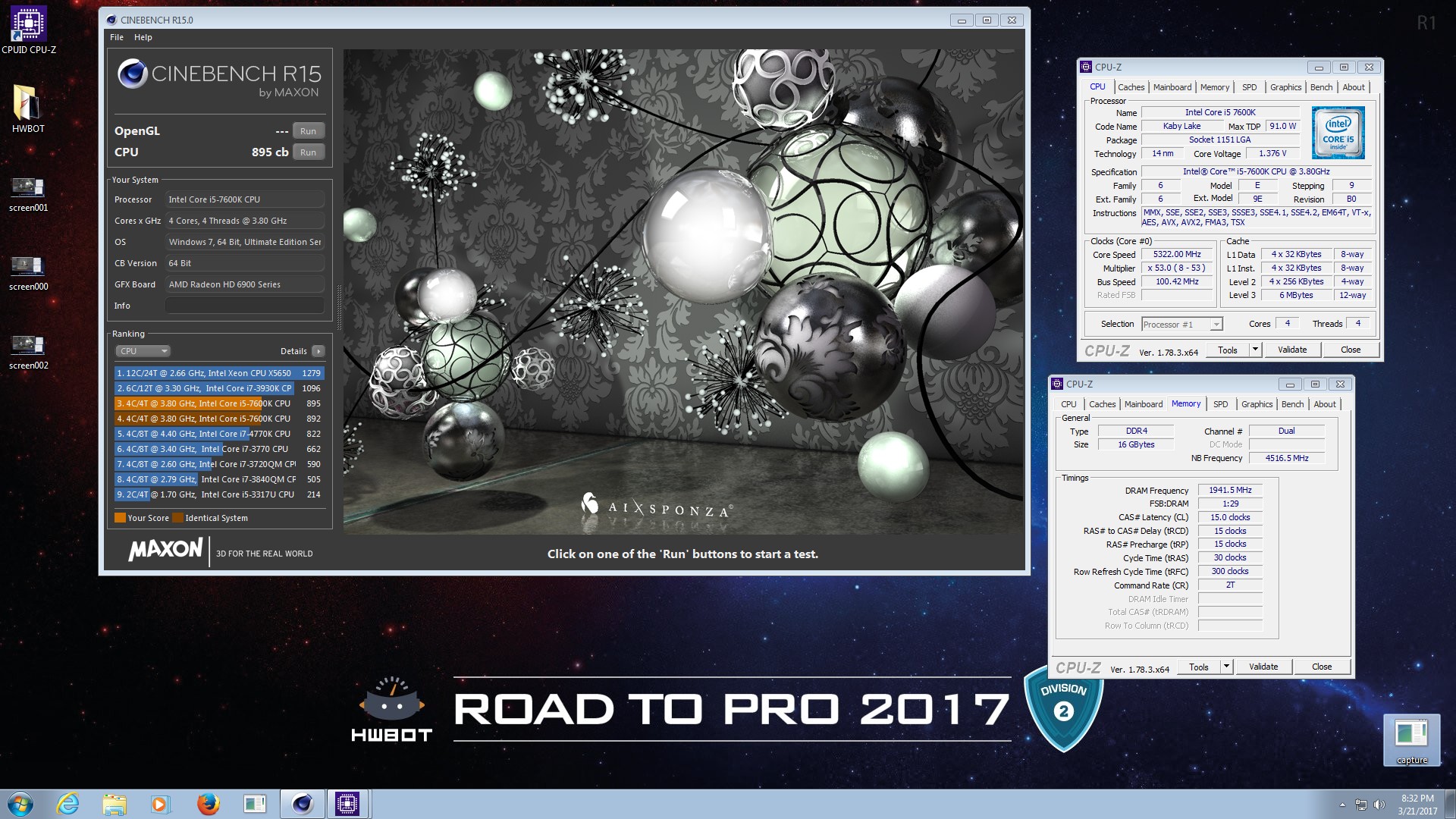The image size is (1456, 819).
Task: Select ranking row i7-3930K 1096
Action: pos(219,388)
